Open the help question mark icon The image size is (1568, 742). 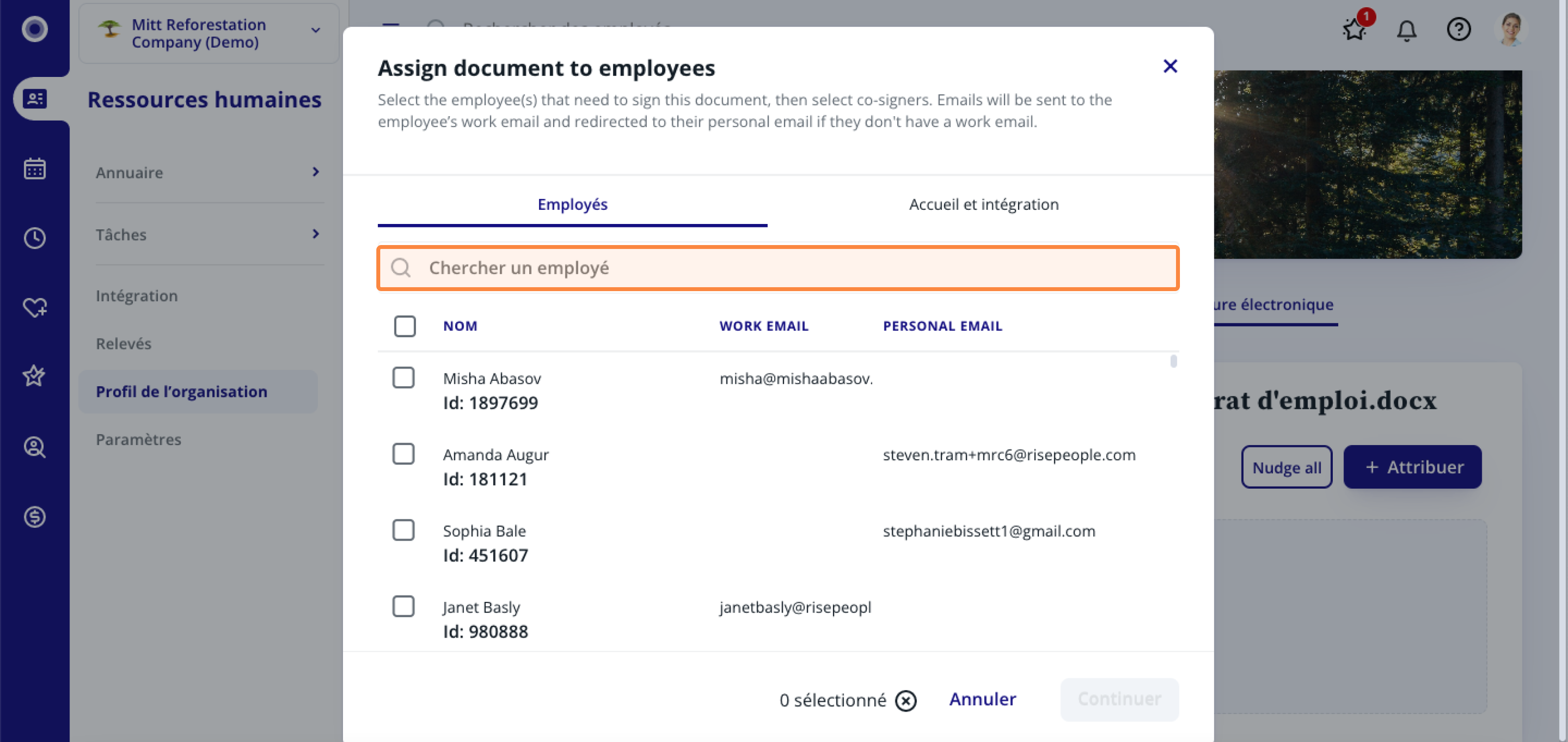tap(1458, 28)
